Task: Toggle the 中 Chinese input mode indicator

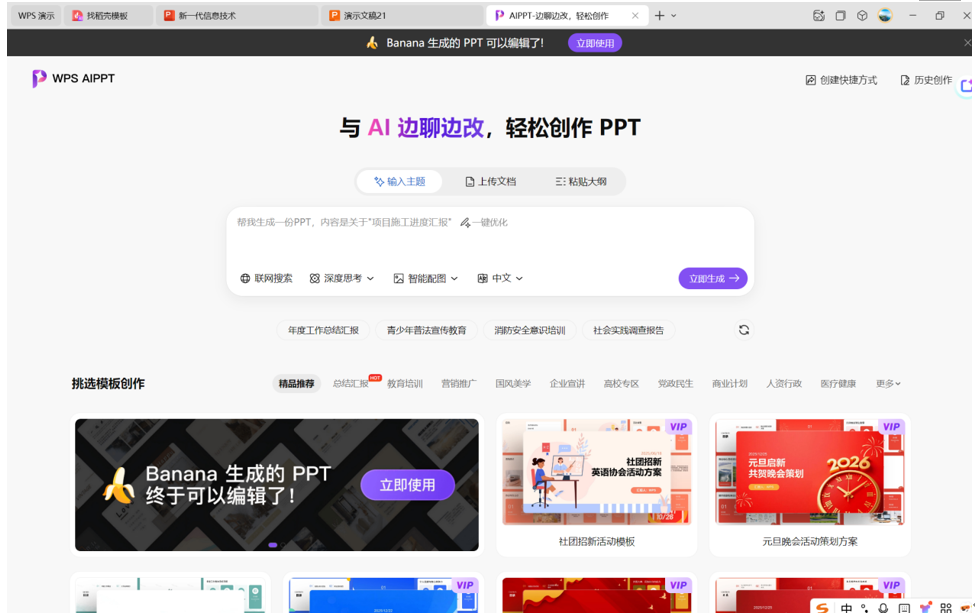Action: (x=846, y=608)
